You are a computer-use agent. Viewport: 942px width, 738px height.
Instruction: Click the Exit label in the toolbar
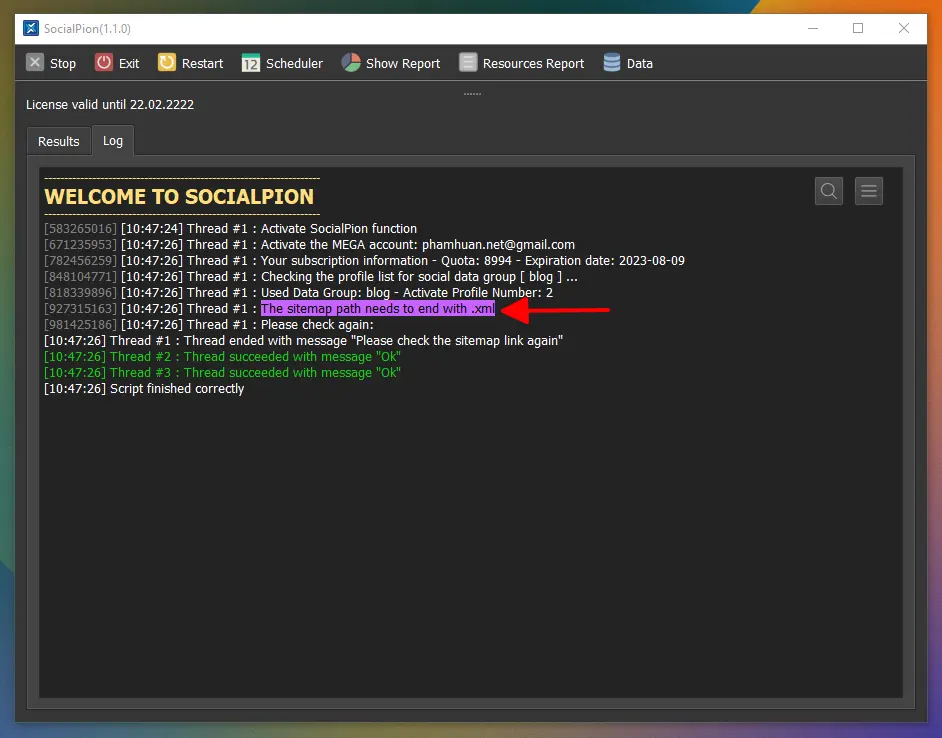pos(129,64)
